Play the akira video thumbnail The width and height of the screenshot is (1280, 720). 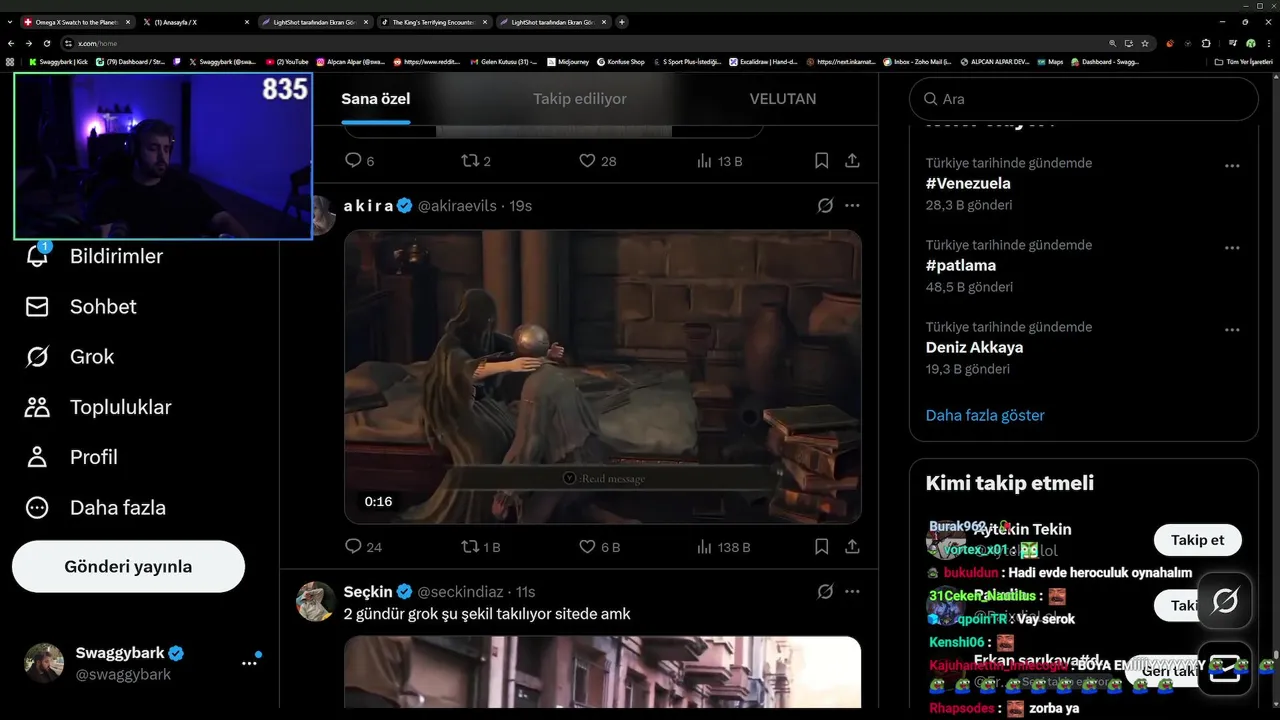tap(603, 377)
